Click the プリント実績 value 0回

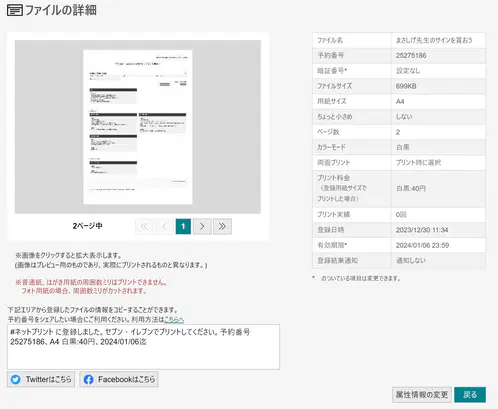[x=401, y=215]
